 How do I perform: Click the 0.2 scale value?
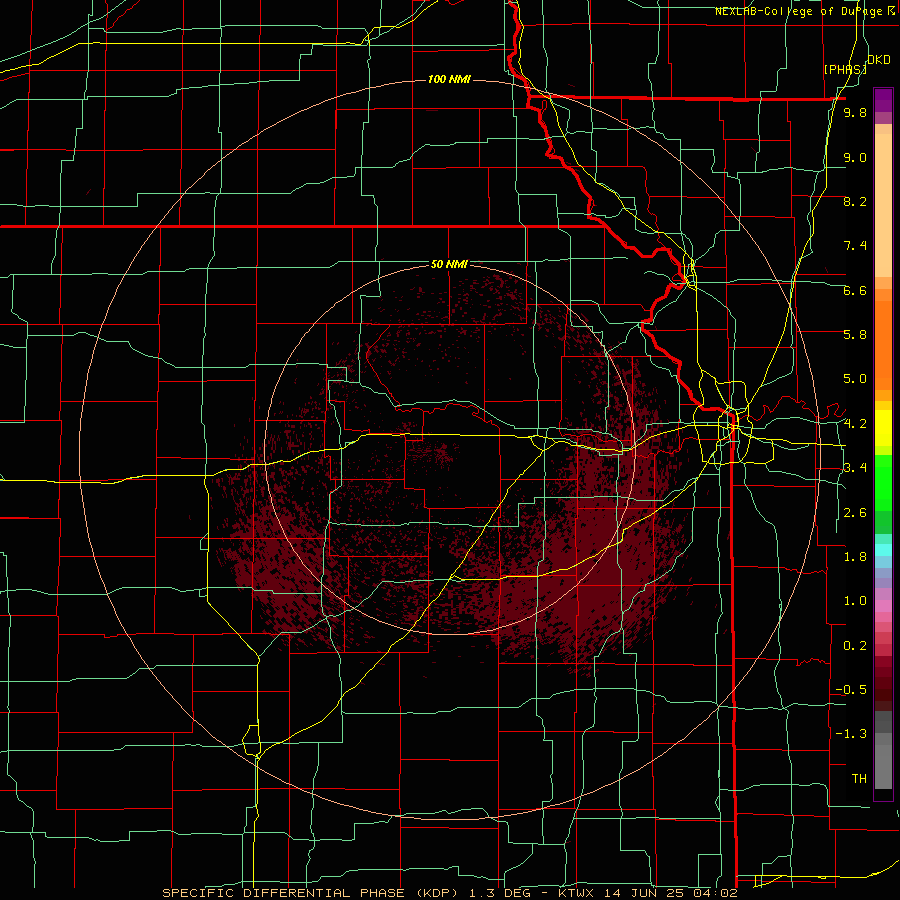tap(855, 646)
